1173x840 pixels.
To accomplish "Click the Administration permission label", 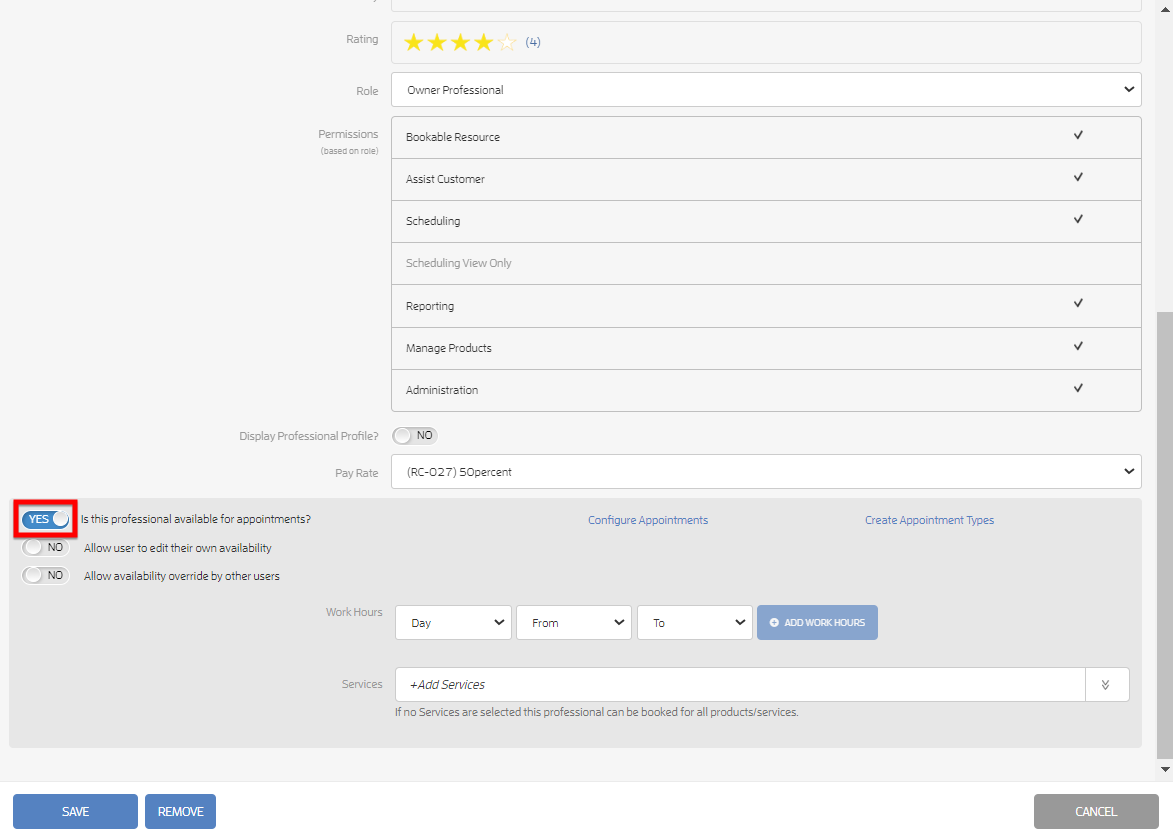I will (442, 390).
